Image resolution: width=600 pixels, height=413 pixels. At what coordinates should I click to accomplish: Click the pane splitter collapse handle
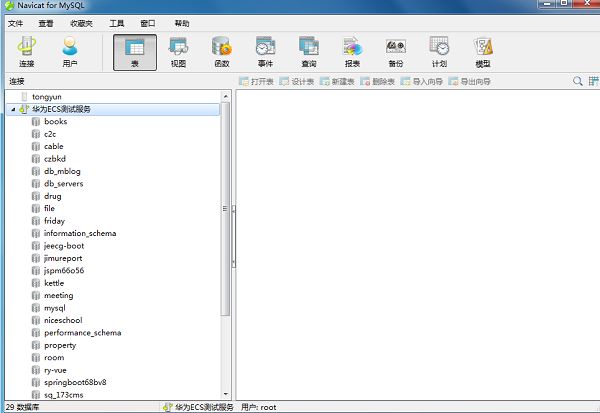(233, 237)
